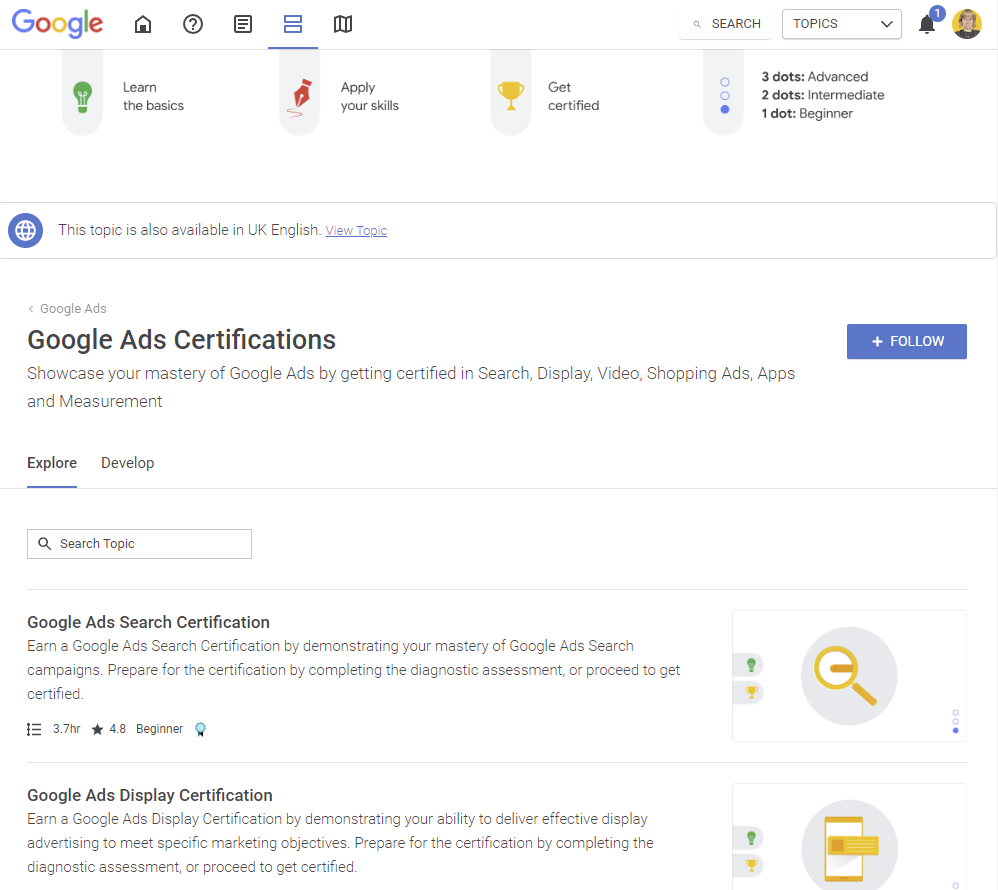Open the notifications bell icon
The width and height of the screenshot is (998, 890).
(x=927, y=25)
